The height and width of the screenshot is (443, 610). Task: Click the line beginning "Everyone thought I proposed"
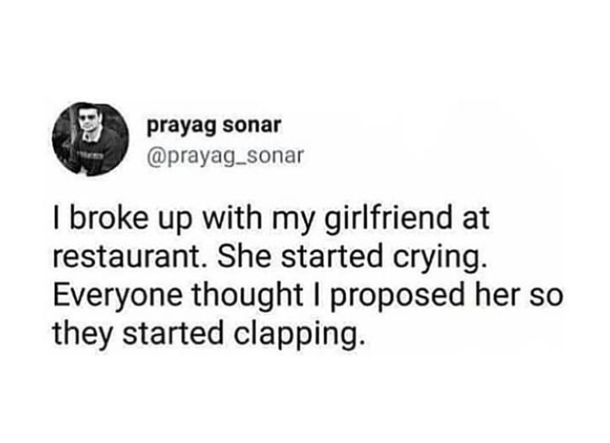pos(308,296)
